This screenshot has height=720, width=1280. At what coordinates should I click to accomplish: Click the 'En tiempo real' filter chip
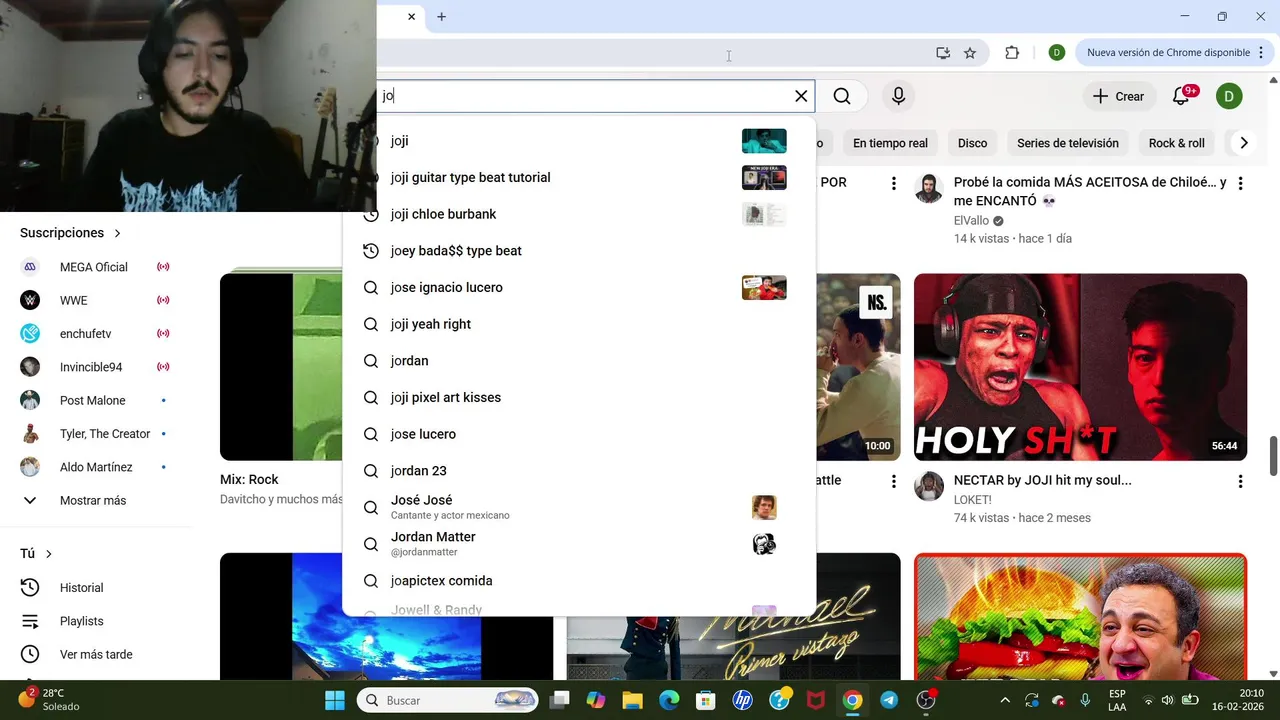890,143
